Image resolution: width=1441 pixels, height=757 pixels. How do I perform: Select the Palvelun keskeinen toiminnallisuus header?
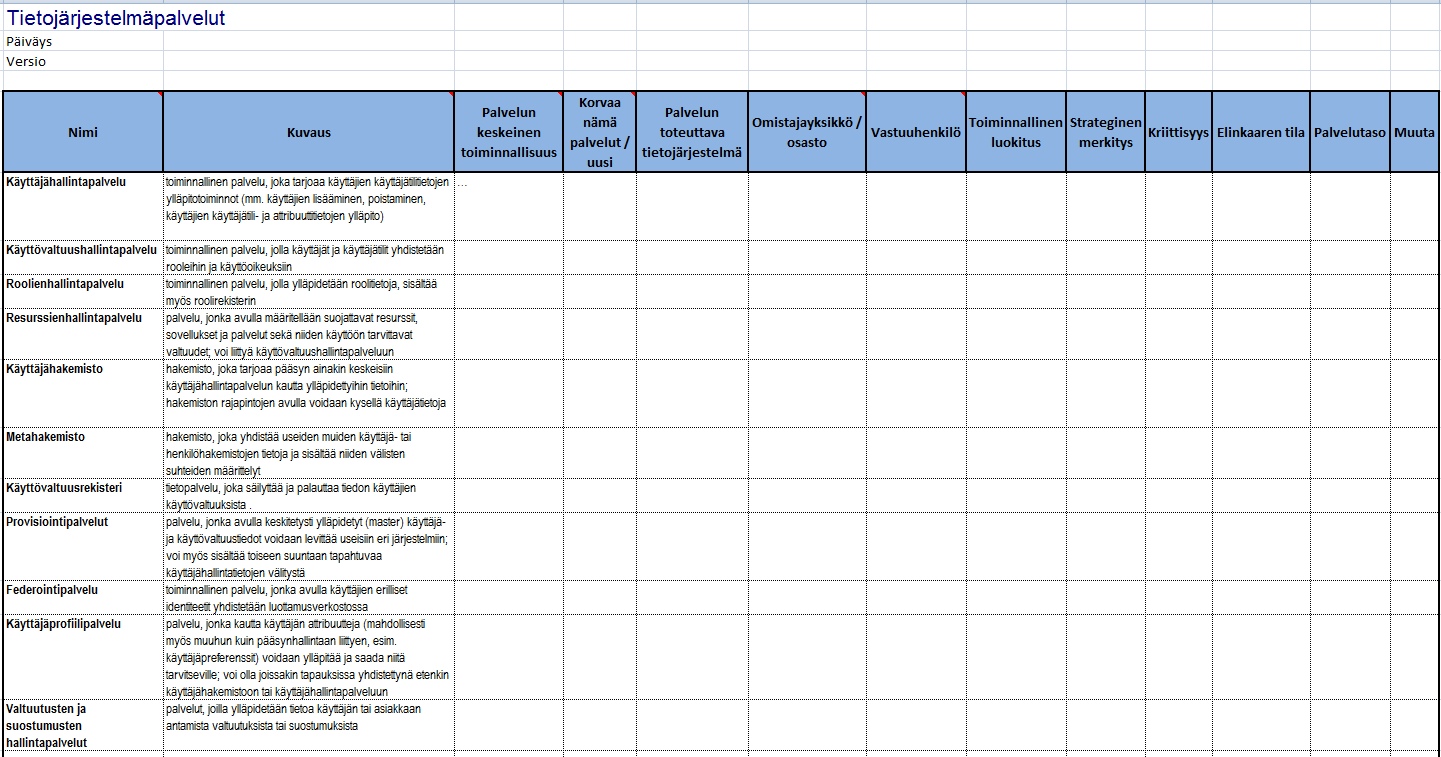509,132
